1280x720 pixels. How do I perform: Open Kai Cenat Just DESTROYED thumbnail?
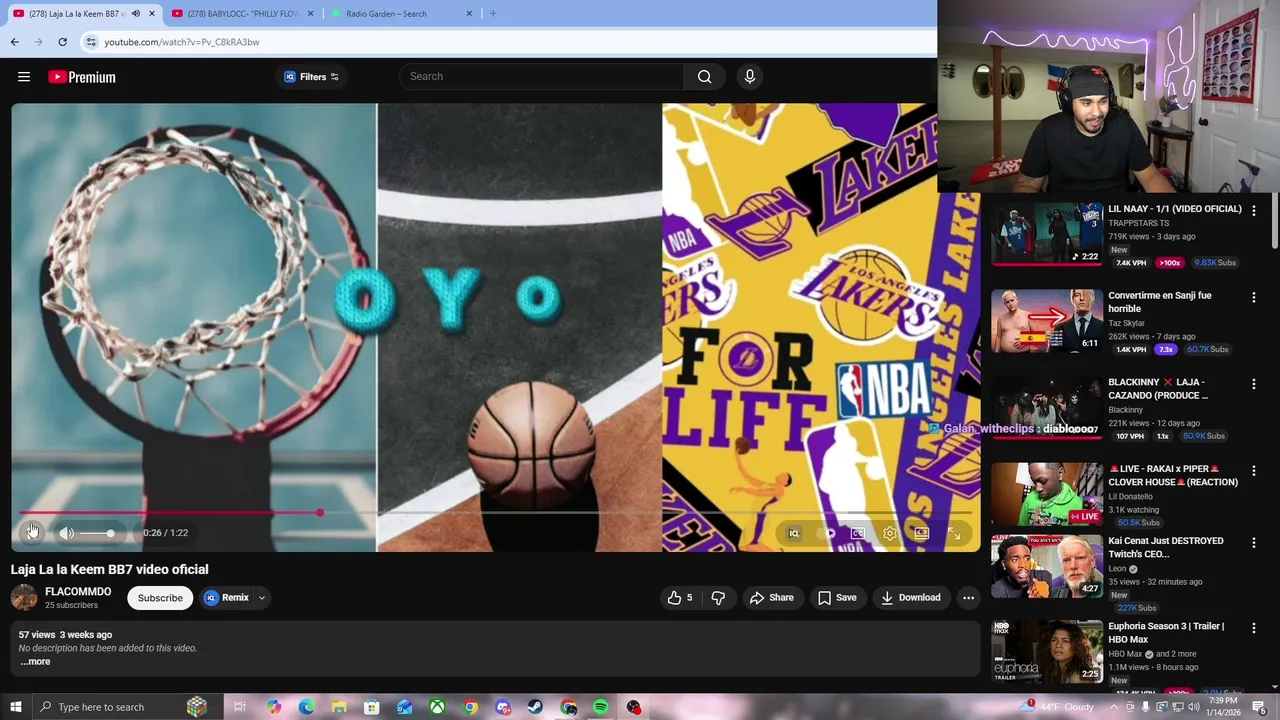1047,566
